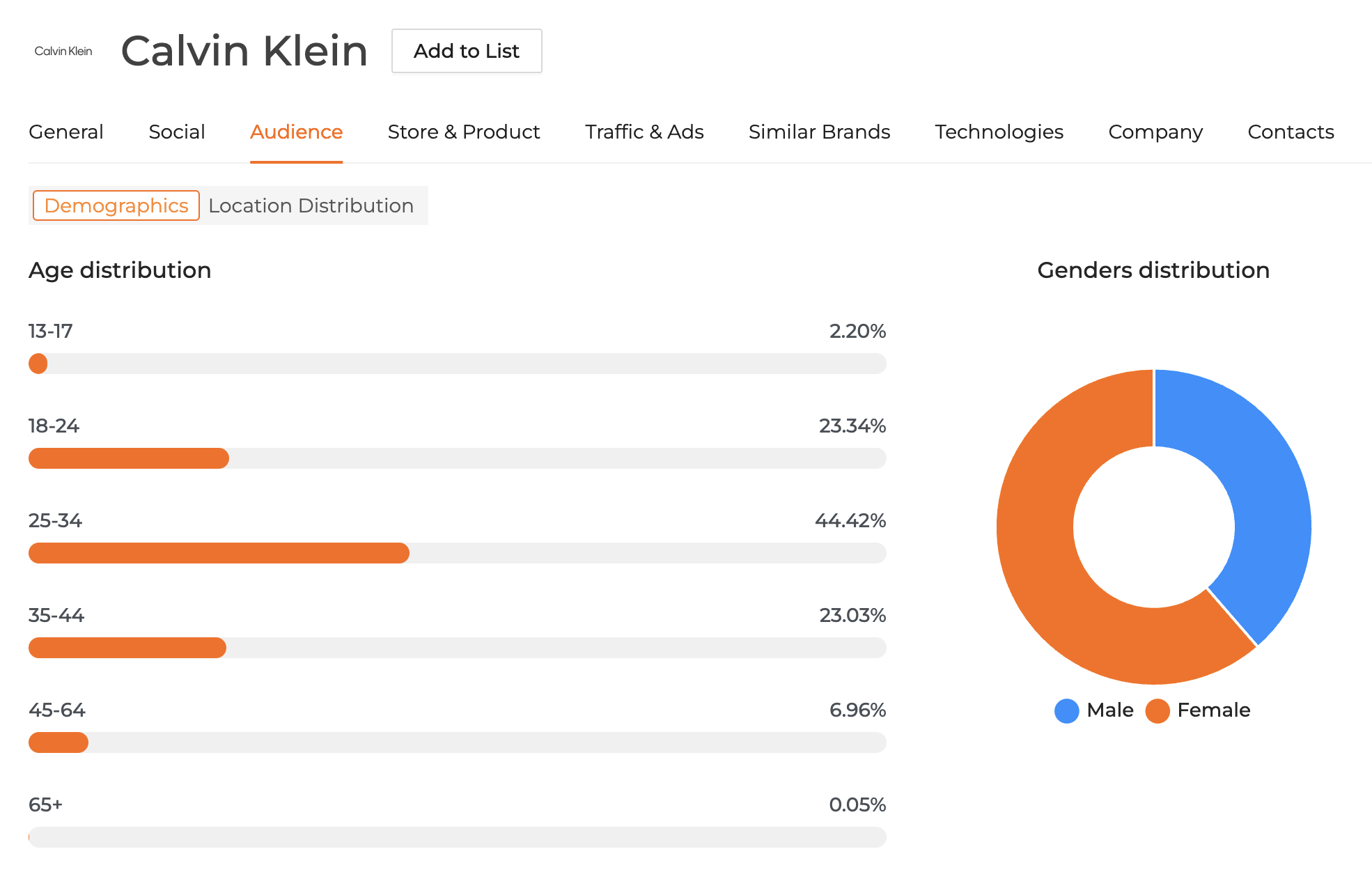Click the 44.42% percentage label
The image size is (1372, 879).
tap(850, 520)
